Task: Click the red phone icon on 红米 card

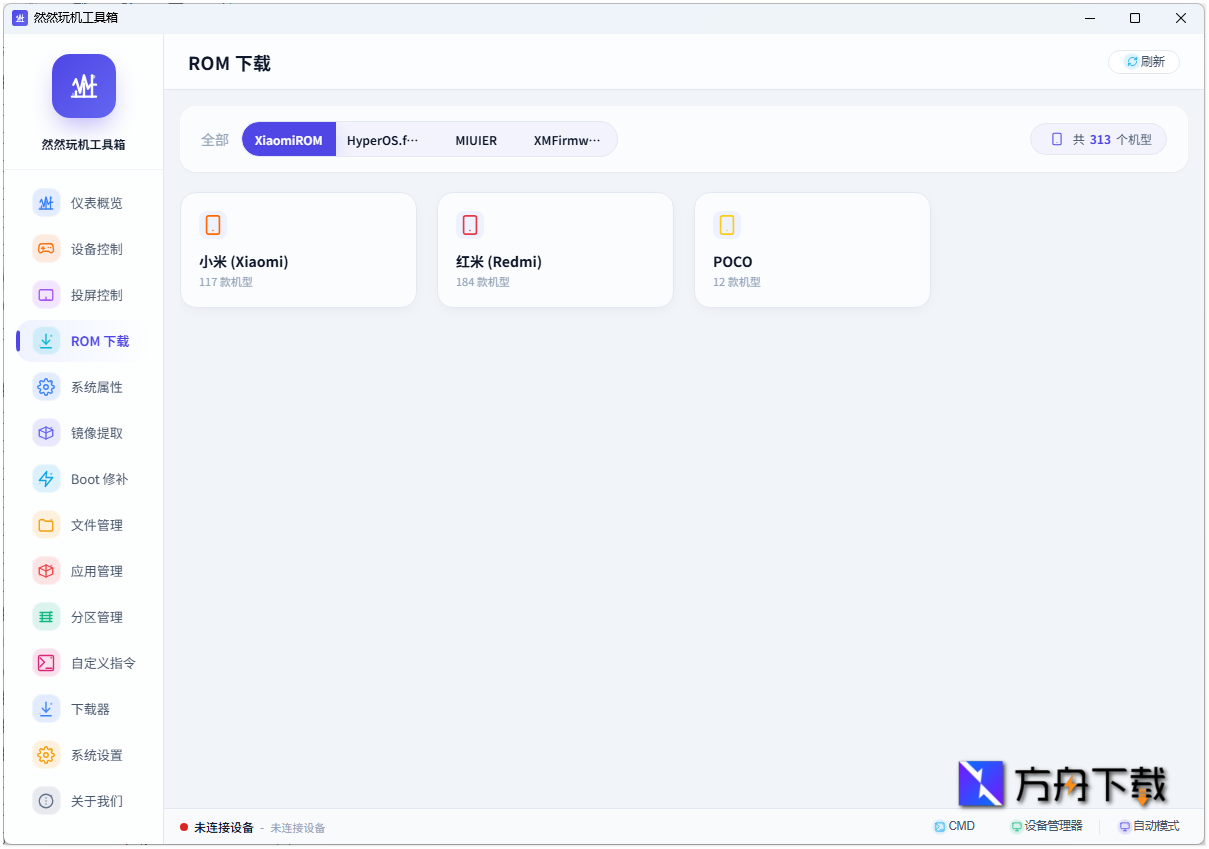Action: pos(470,225)
